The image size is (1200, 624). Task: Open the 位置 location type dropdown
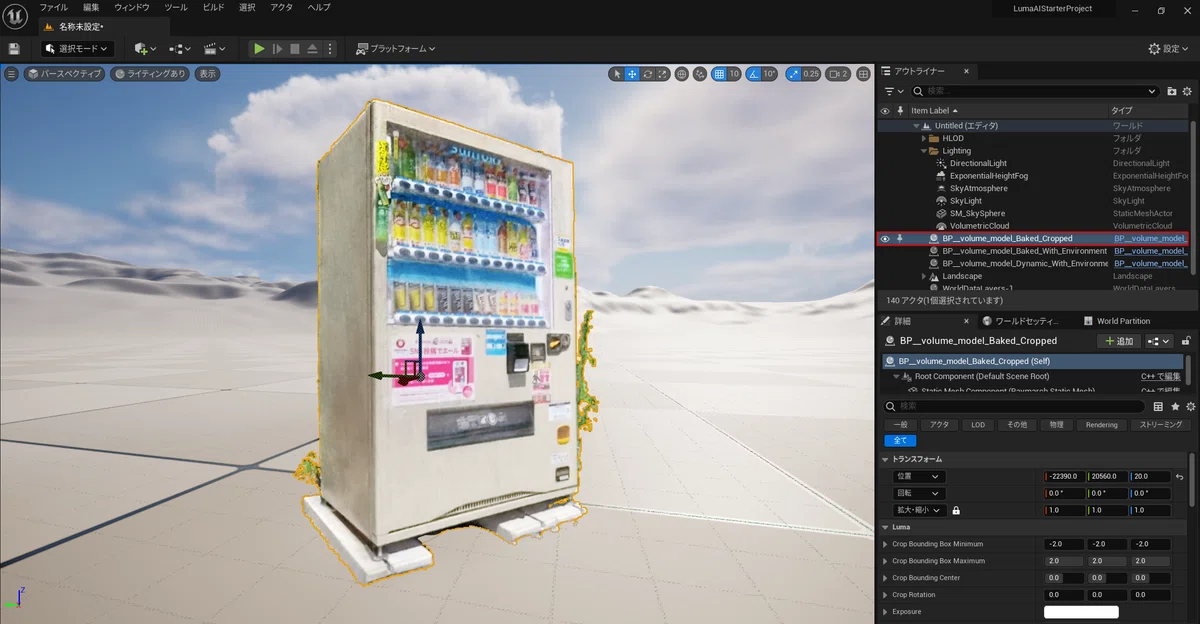[x=918, y=476]
